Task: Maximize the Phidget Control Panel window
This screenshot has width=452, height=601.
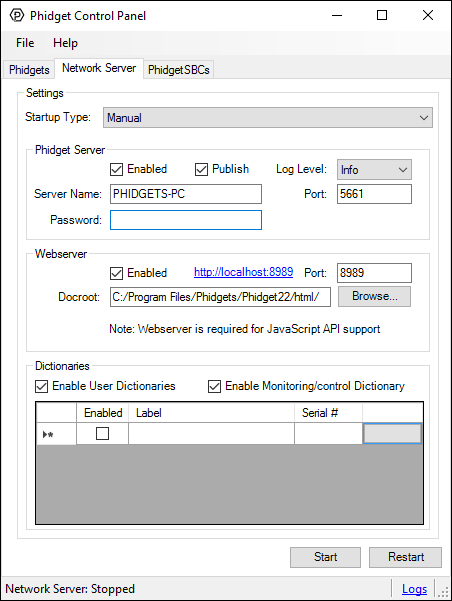Action: 382,16
